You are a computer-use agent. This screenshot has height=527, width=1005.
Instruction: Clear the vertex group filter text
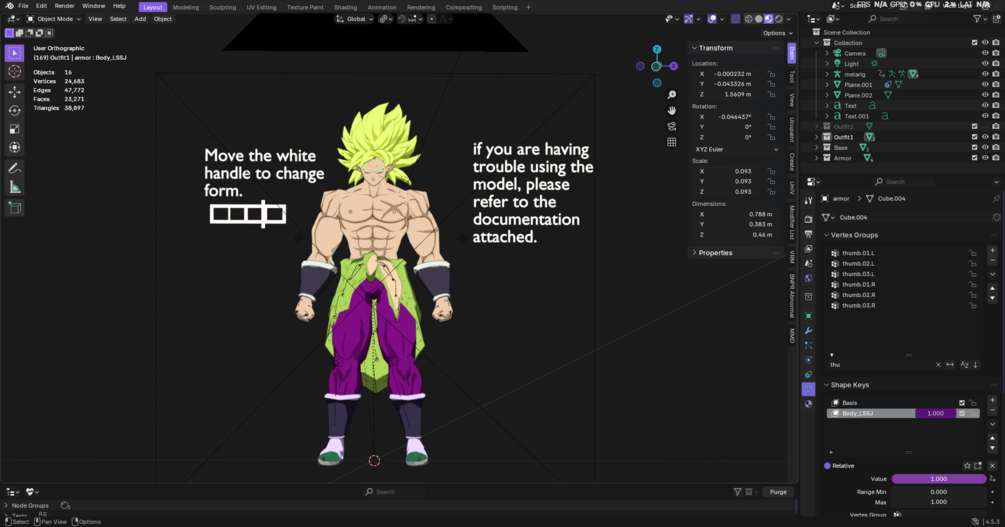[x=938, y=365]
